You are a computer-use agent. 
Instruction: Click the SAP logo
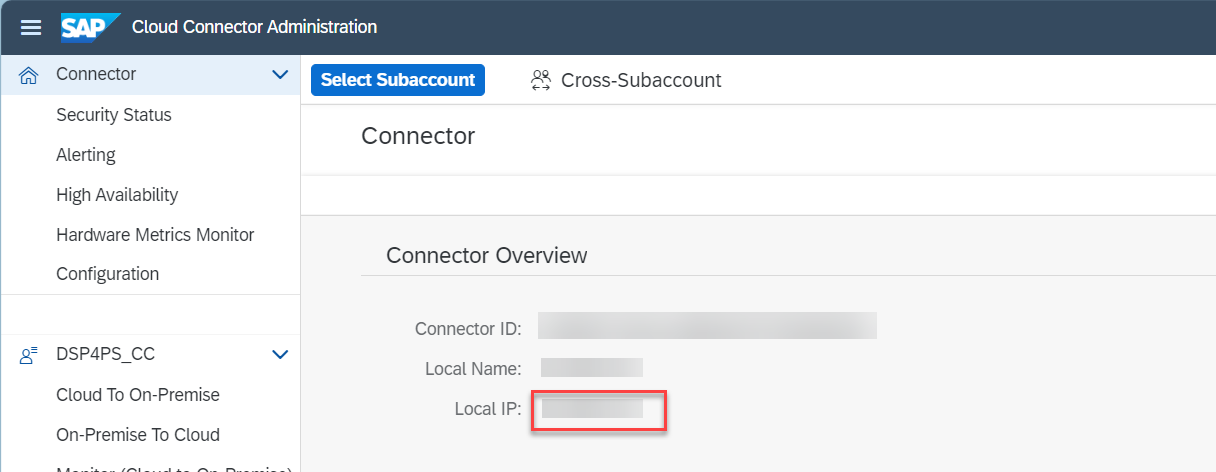click(90, 27)
